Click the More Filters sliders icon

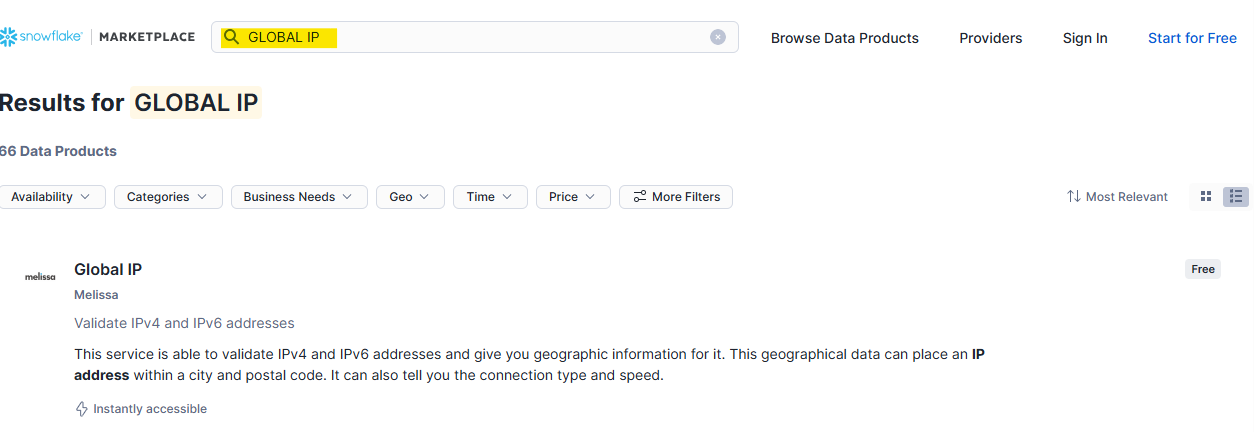click(x=640, y=197)
